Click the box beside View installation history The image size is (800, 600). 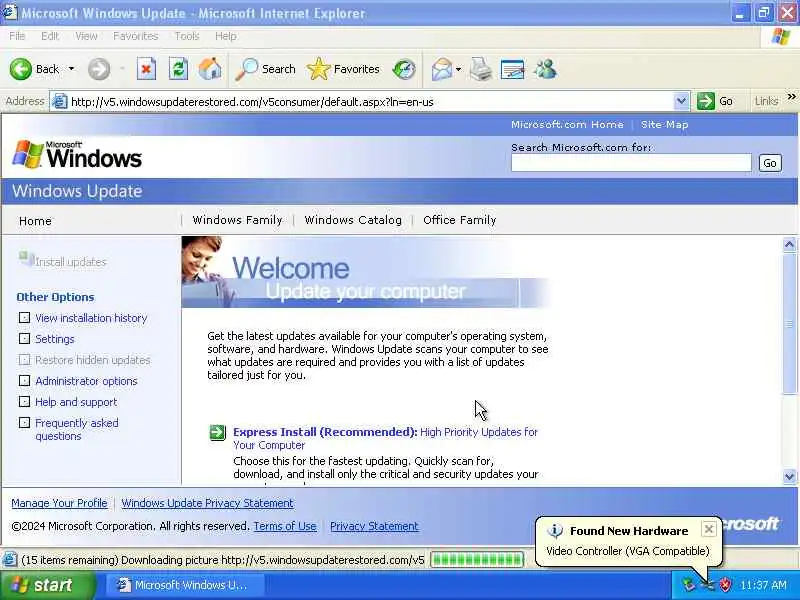[24, 317]
